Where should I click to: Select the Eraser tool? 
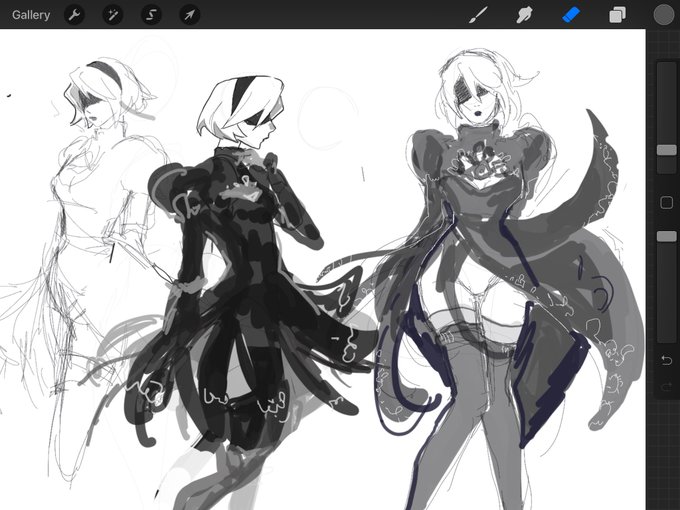[x=571, y=15]
